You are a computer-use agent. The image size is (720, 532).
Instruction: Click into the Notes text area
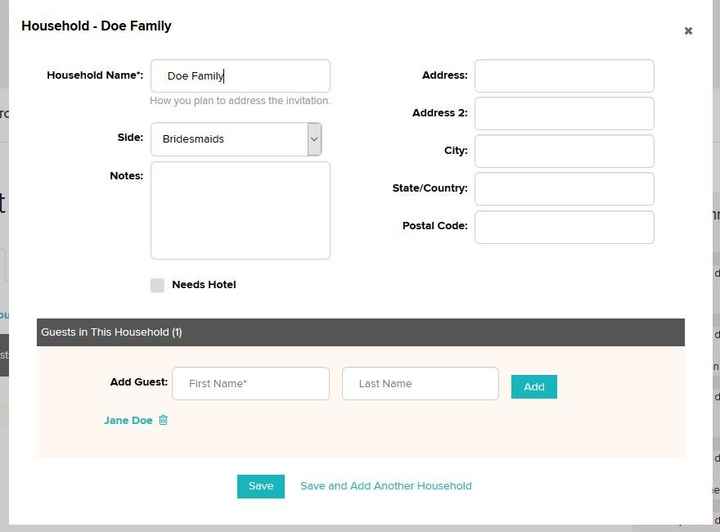240,210
